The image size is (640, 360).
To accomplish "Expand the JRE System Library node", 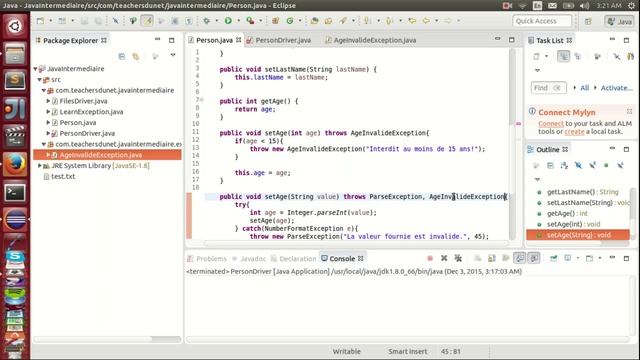I will (40, 165).
